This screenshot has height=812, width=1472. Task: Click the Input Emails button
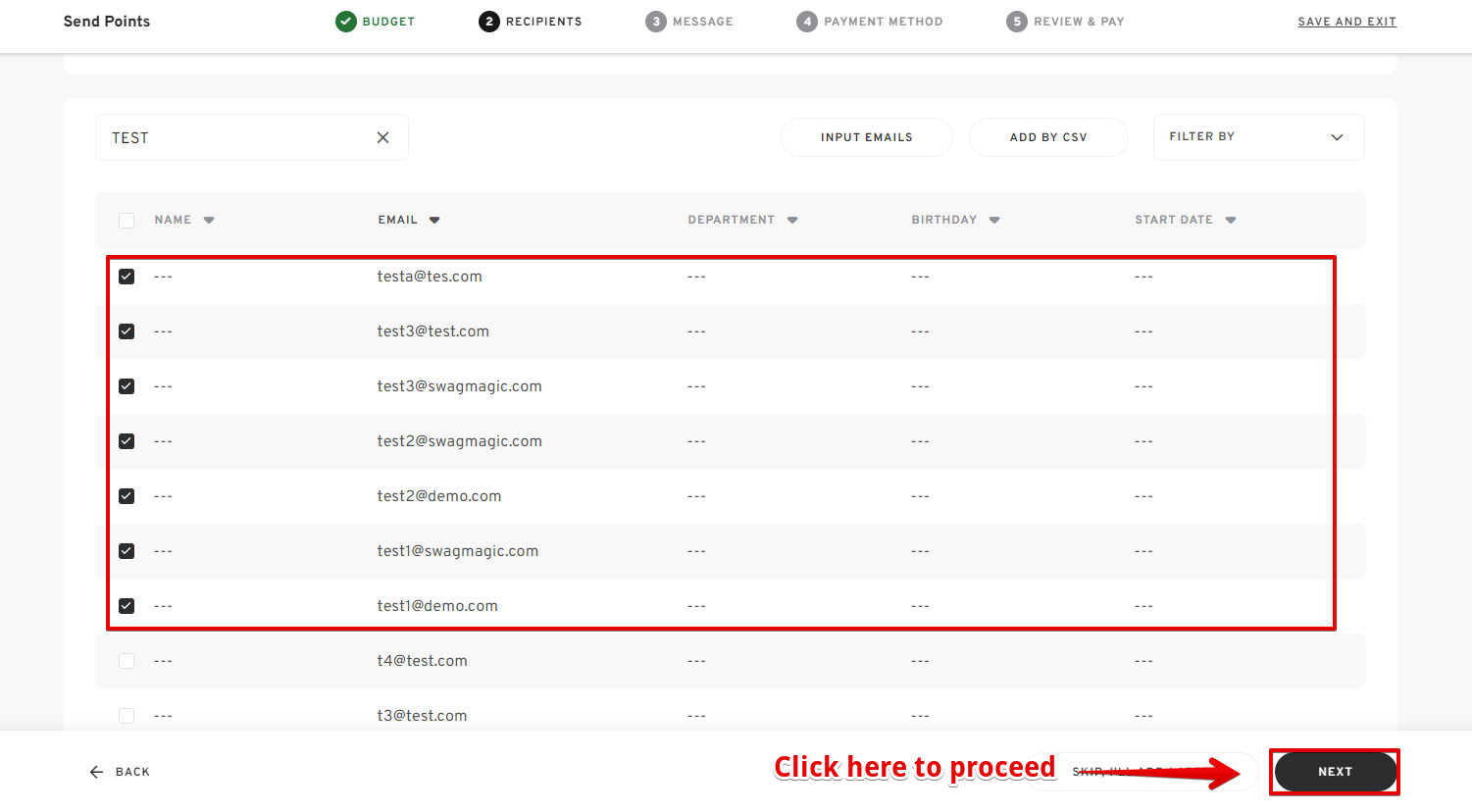[867, 137]
